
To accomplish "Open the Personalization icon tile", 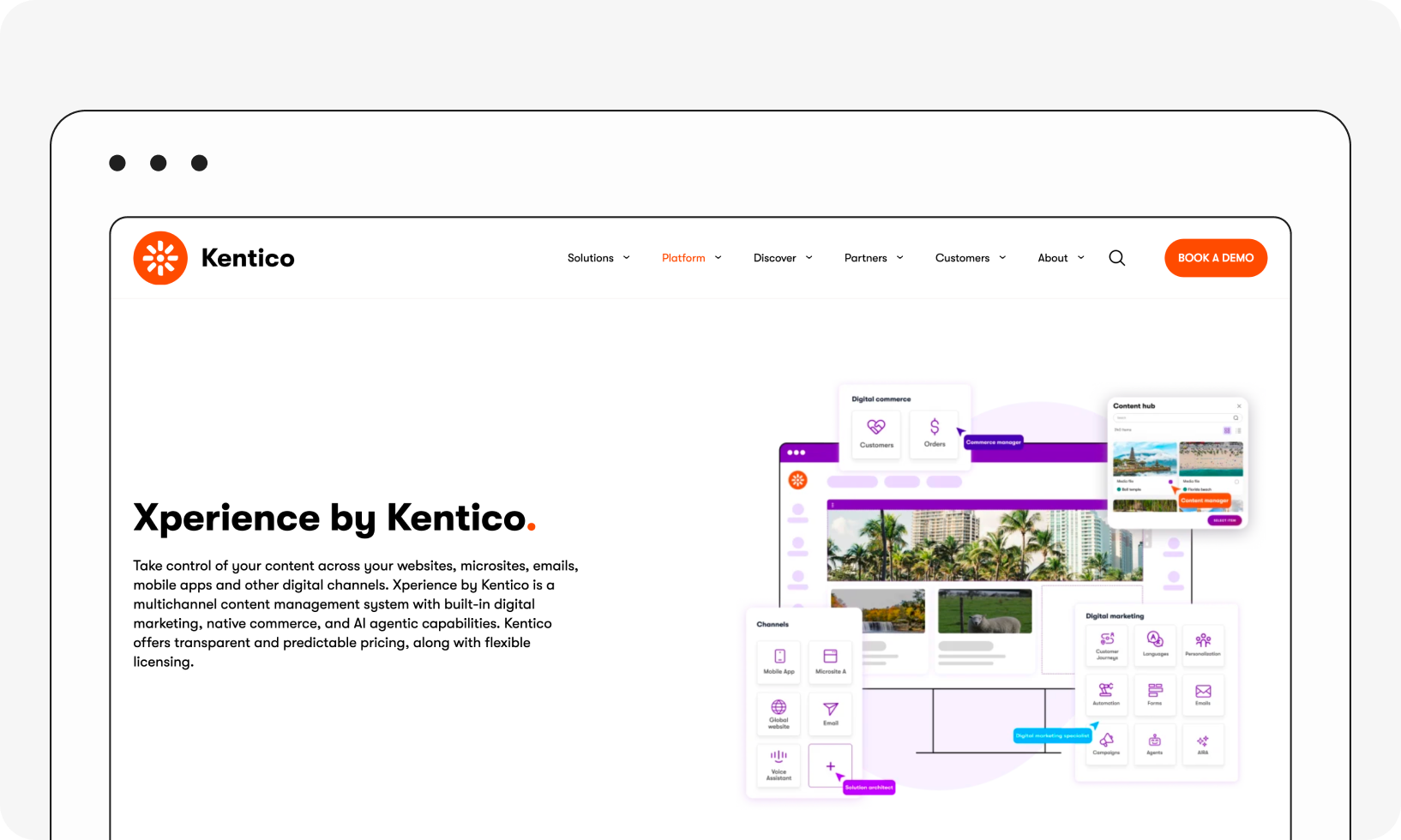I will [1203, 646].
